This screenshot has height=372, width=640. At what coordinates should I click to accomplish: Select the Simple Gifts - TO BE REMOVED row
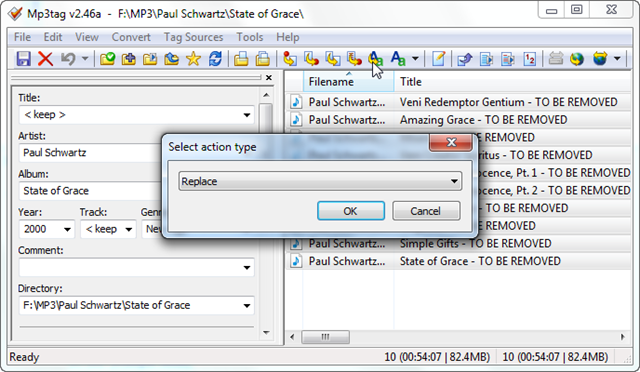(x=459, y=244)
